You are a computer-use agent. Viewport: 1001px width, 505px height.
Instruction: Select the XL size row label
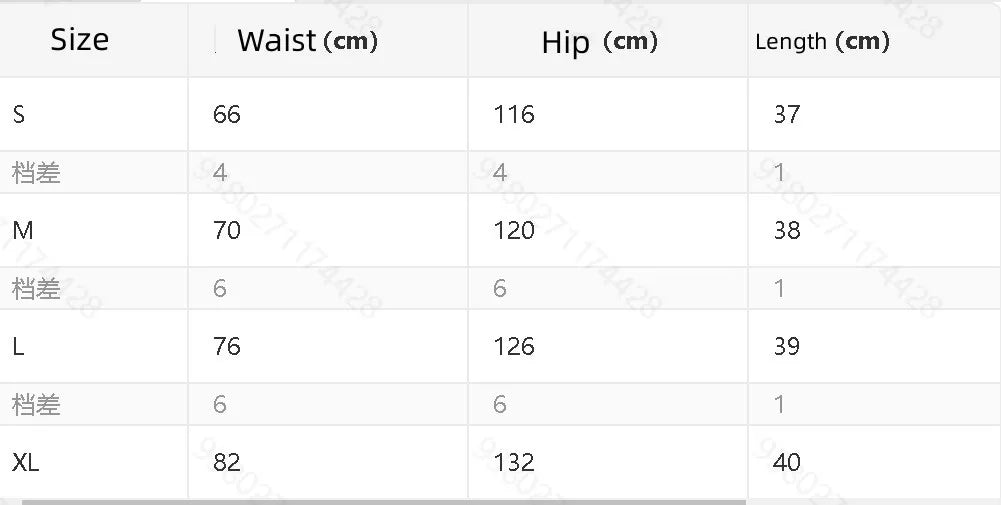(x=26, y=462)
